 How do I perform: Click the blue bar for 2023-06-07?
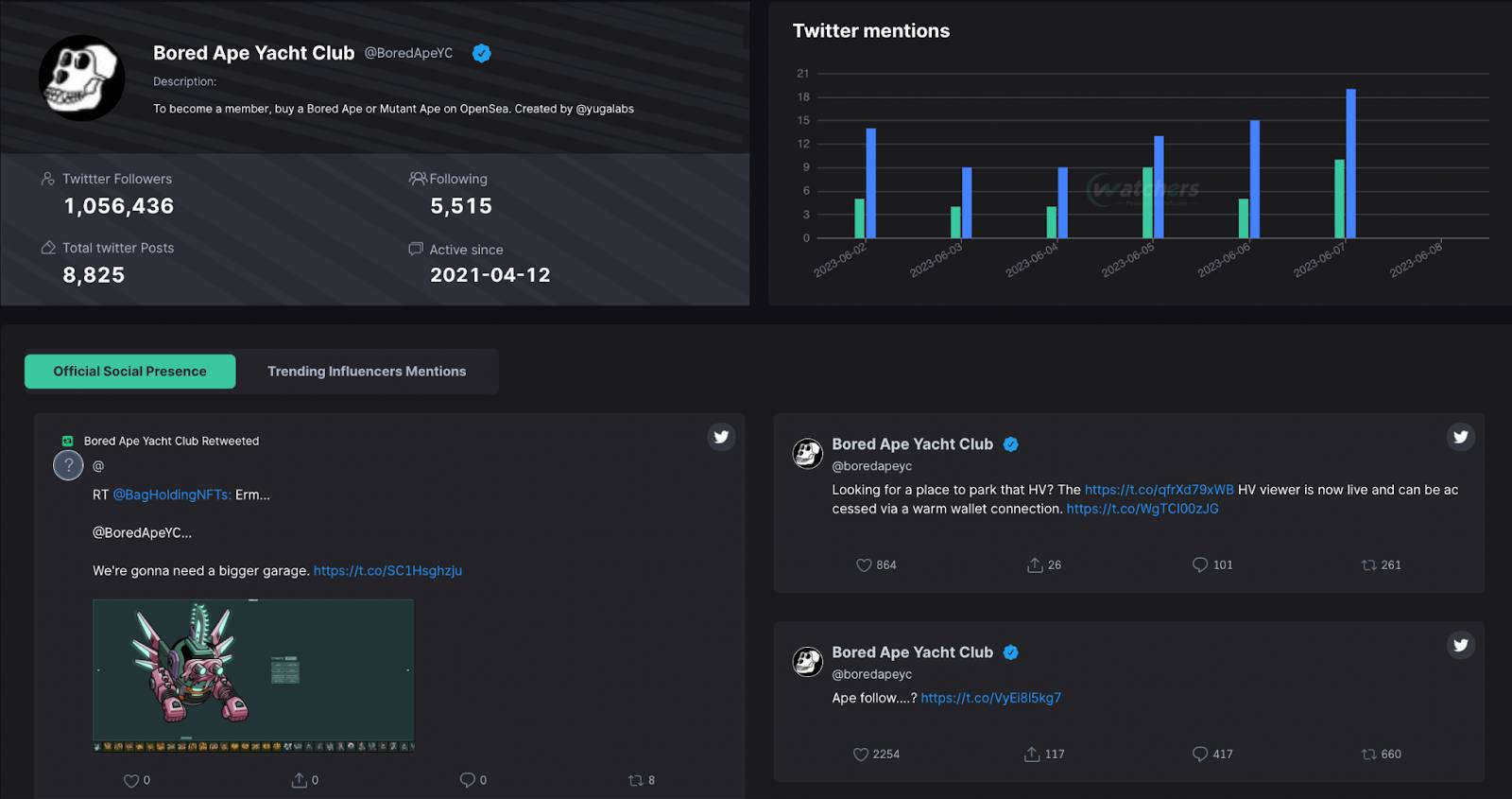click(x=1351, y=164)
